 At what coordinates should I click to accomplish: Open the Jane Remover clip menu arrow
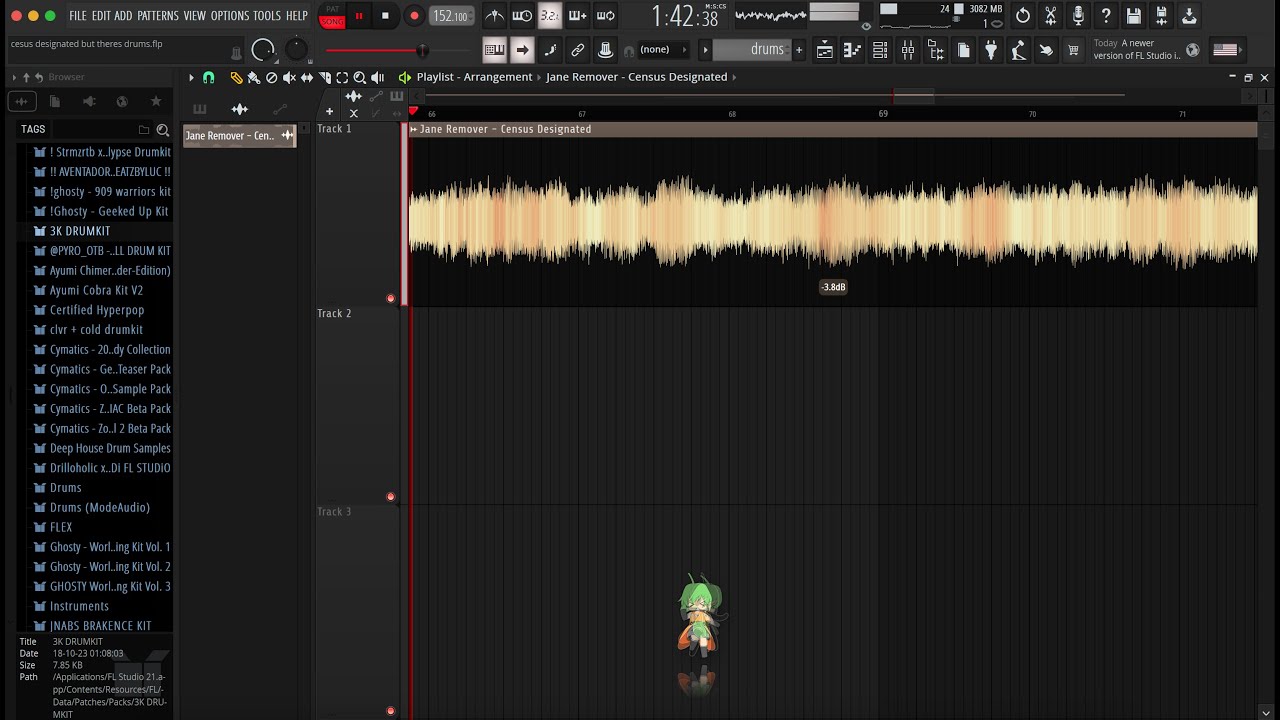(414, 129)
